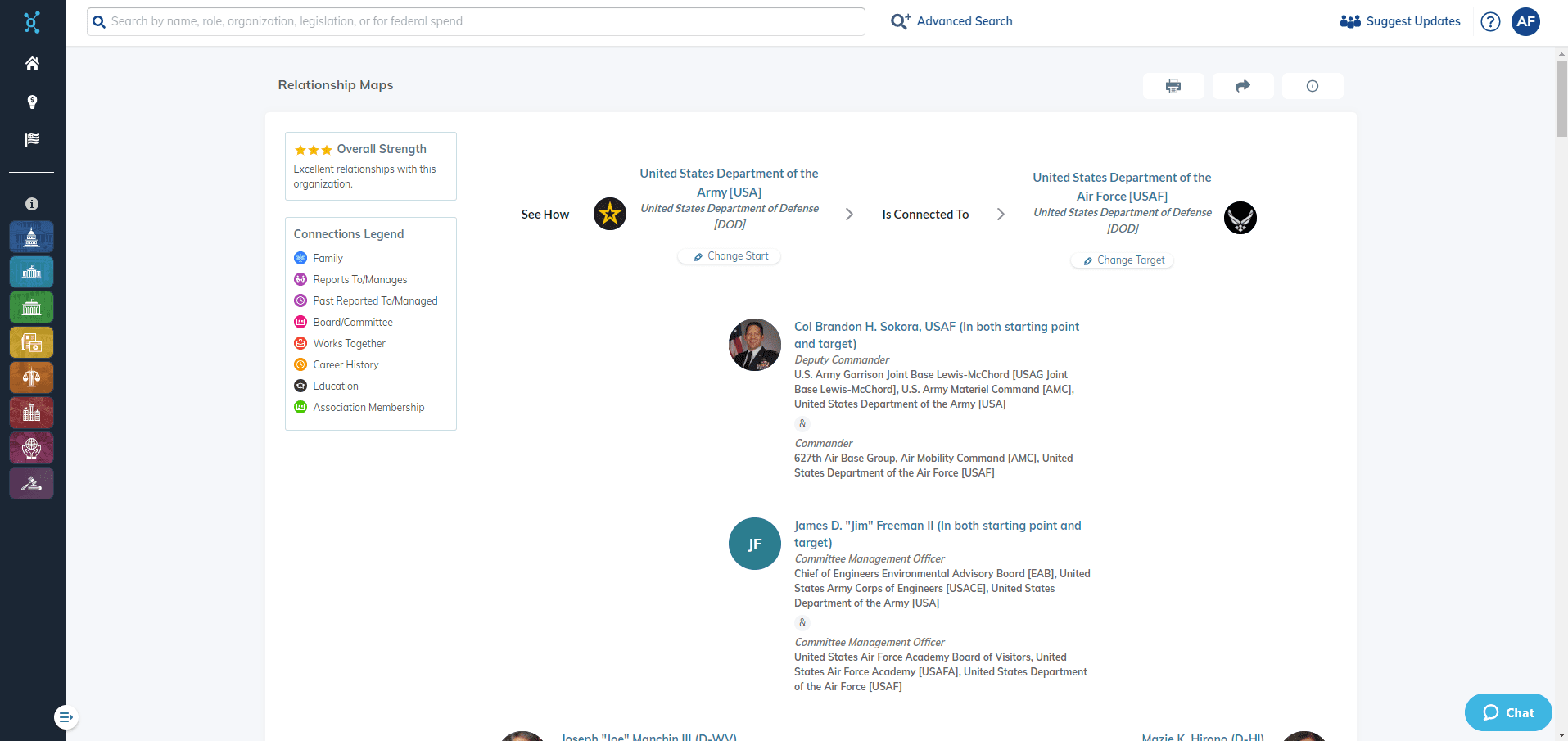Click Relationship Maps page title
The width and height of the screenshot is (1568, 741).
click(x=336, y=85)
